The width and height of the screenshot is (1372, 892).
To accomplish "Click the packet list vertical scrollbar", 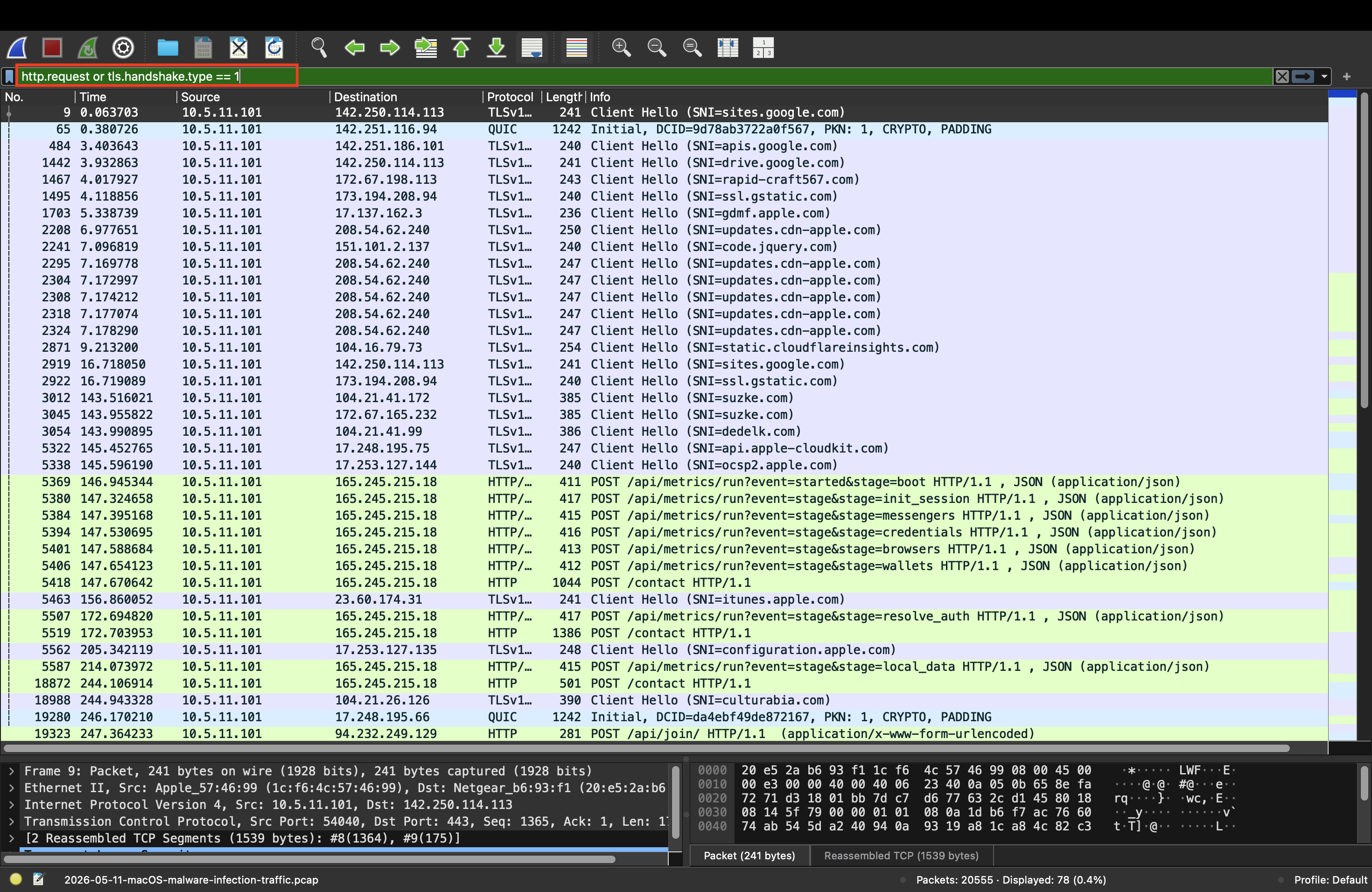I will (1364, 251).
